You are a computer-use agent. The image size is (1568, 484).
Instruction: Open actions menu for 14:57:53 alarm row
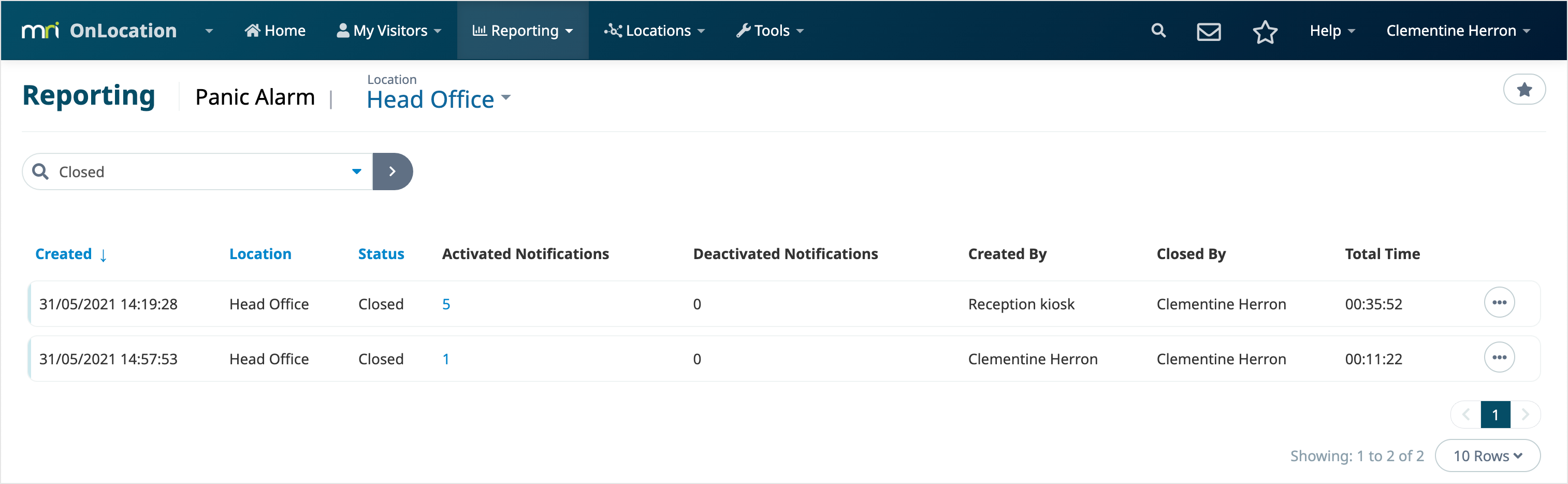click(x=1499, y=358)
